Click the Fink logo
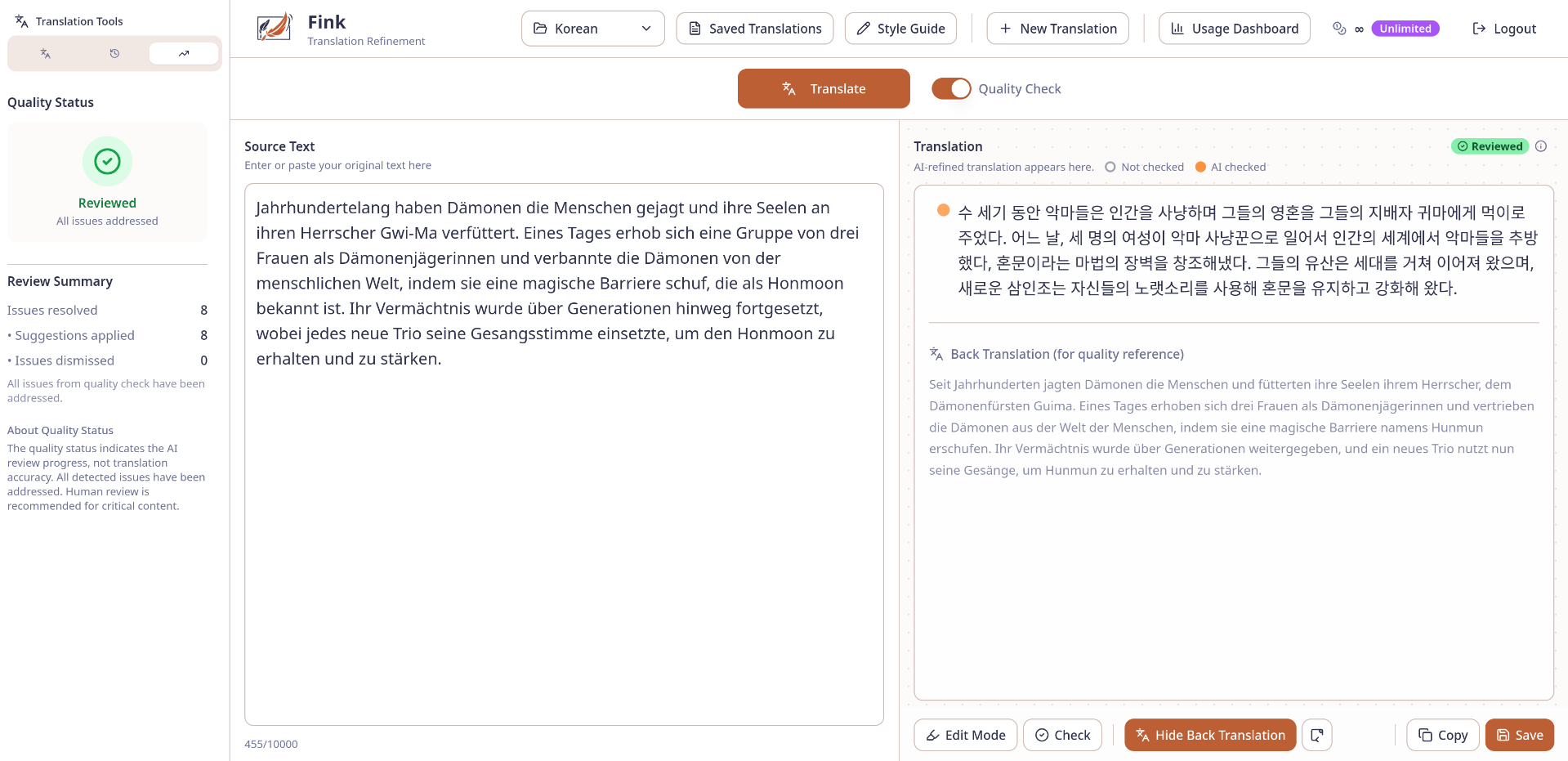Image resolution: width=1568 pixels, height=761 pixels. point(274,26)
